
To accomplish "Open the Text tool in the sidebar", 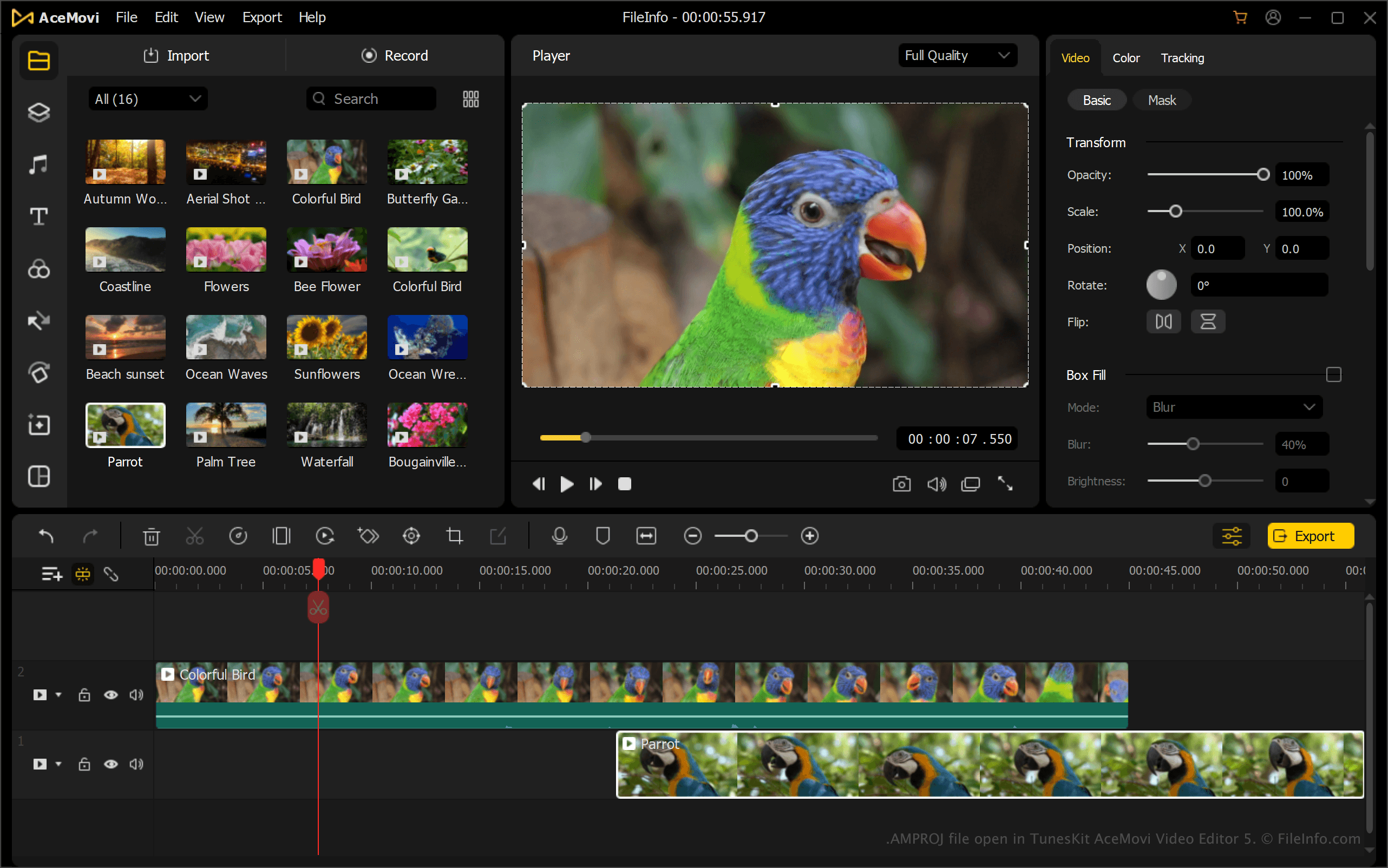I will [38, 216].
